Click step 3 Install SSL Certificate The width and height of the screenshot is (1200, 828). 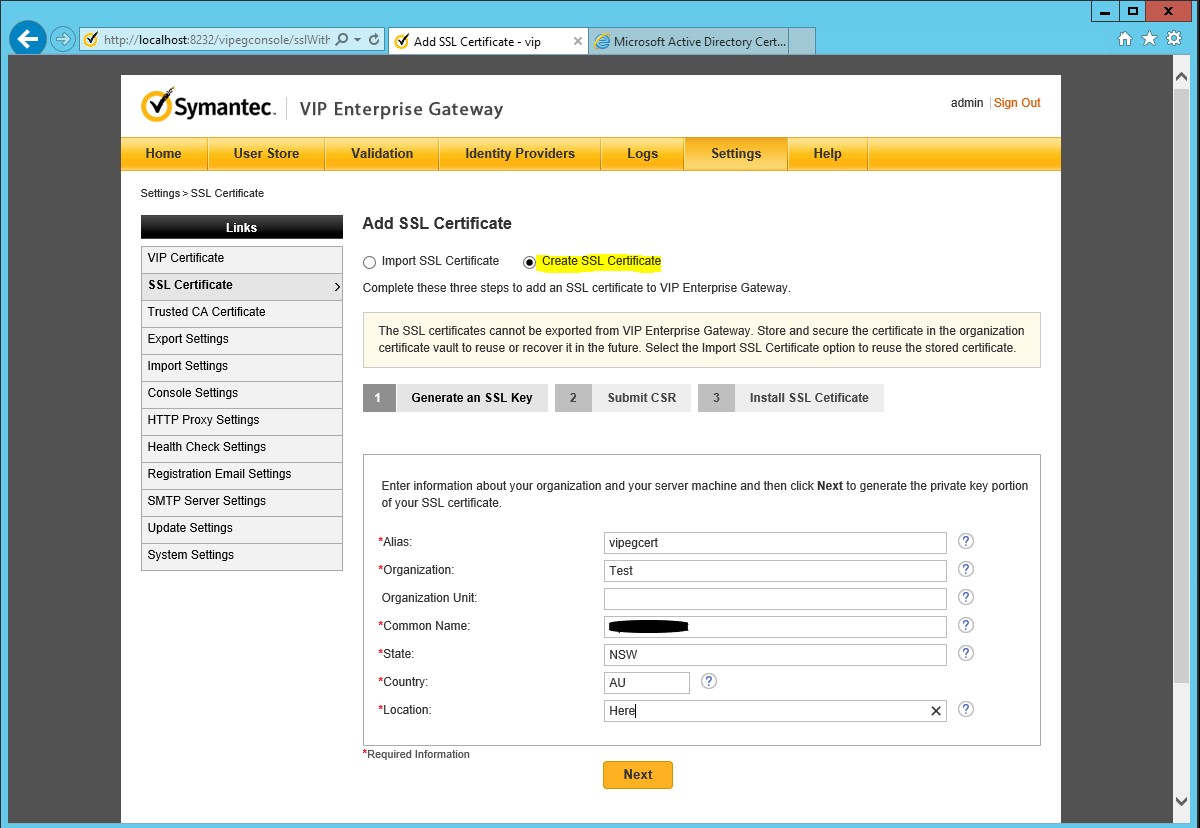791,398
